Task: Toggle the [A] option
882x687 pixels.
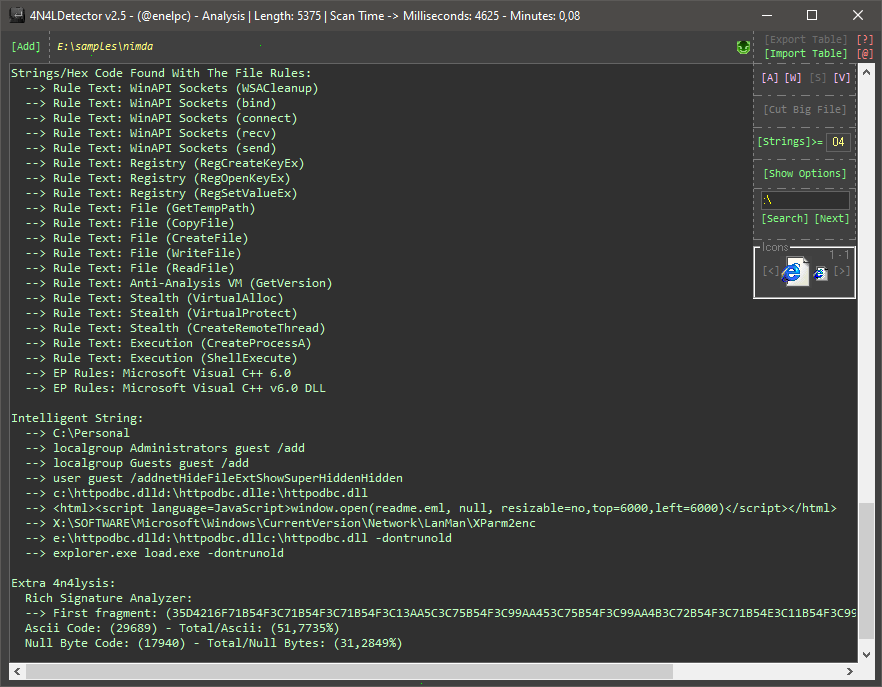Action: (770, 78)
